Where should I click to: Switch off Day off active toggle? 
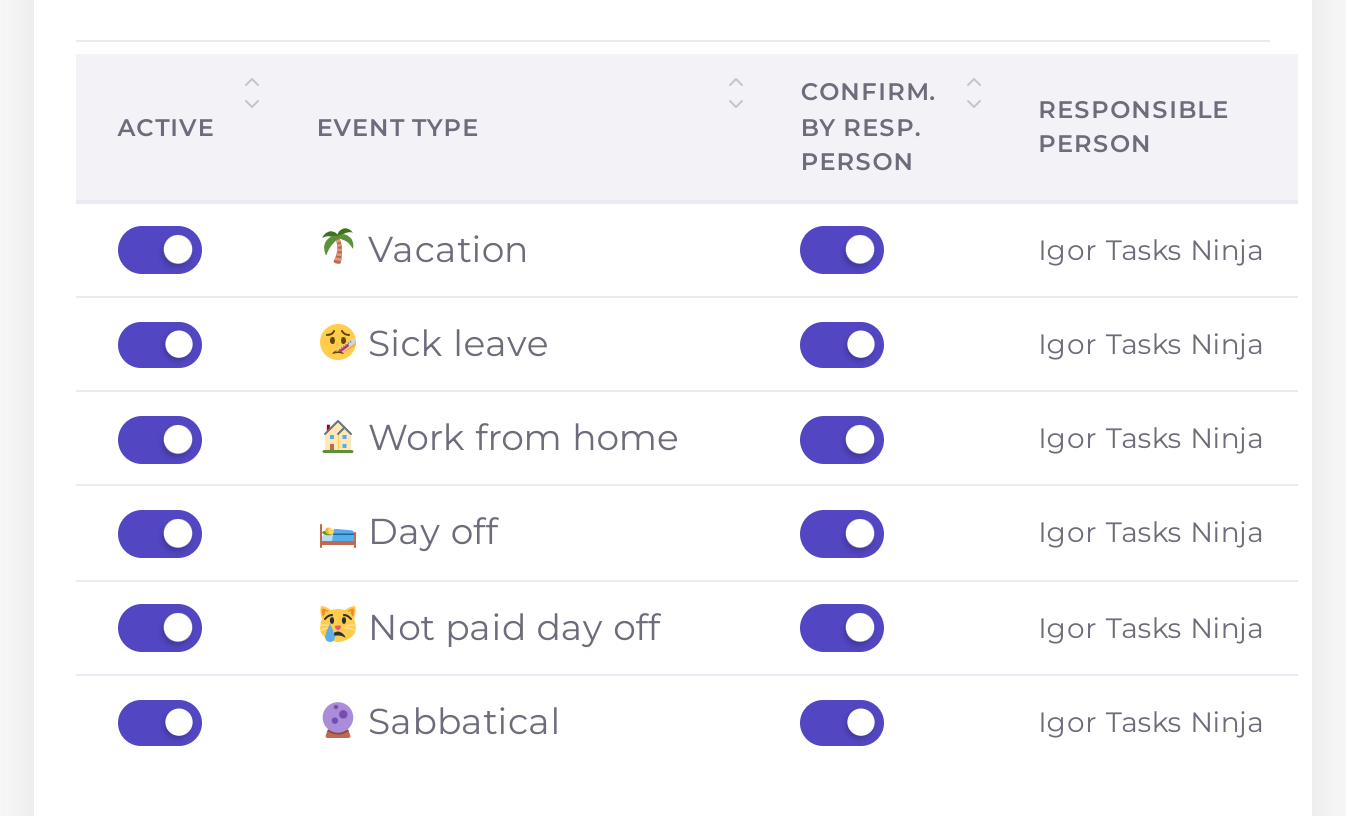[160, 534]
